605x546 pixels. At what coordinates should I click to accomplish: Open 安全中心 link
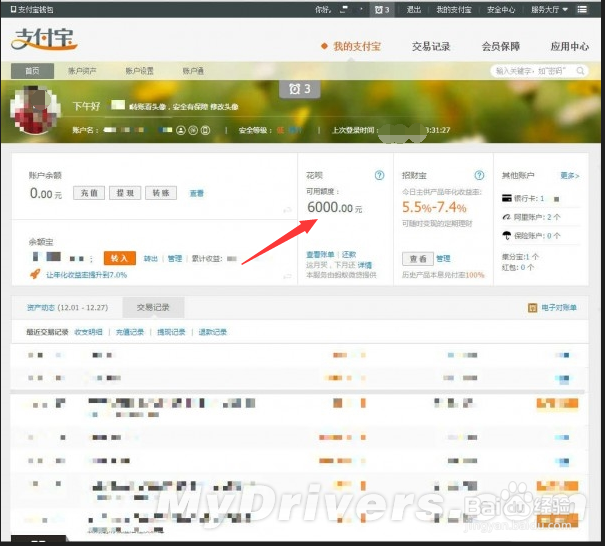(x=501, y=10)
